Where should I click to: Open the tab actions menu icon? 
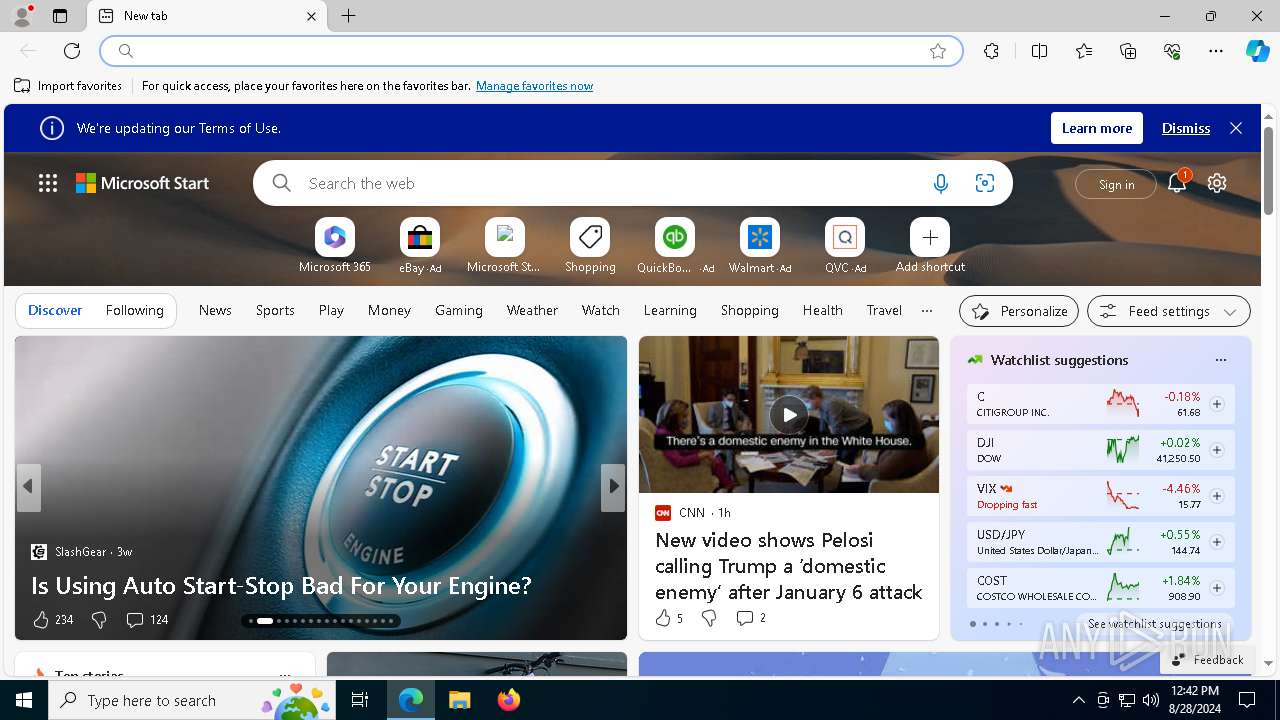point(60,16)
